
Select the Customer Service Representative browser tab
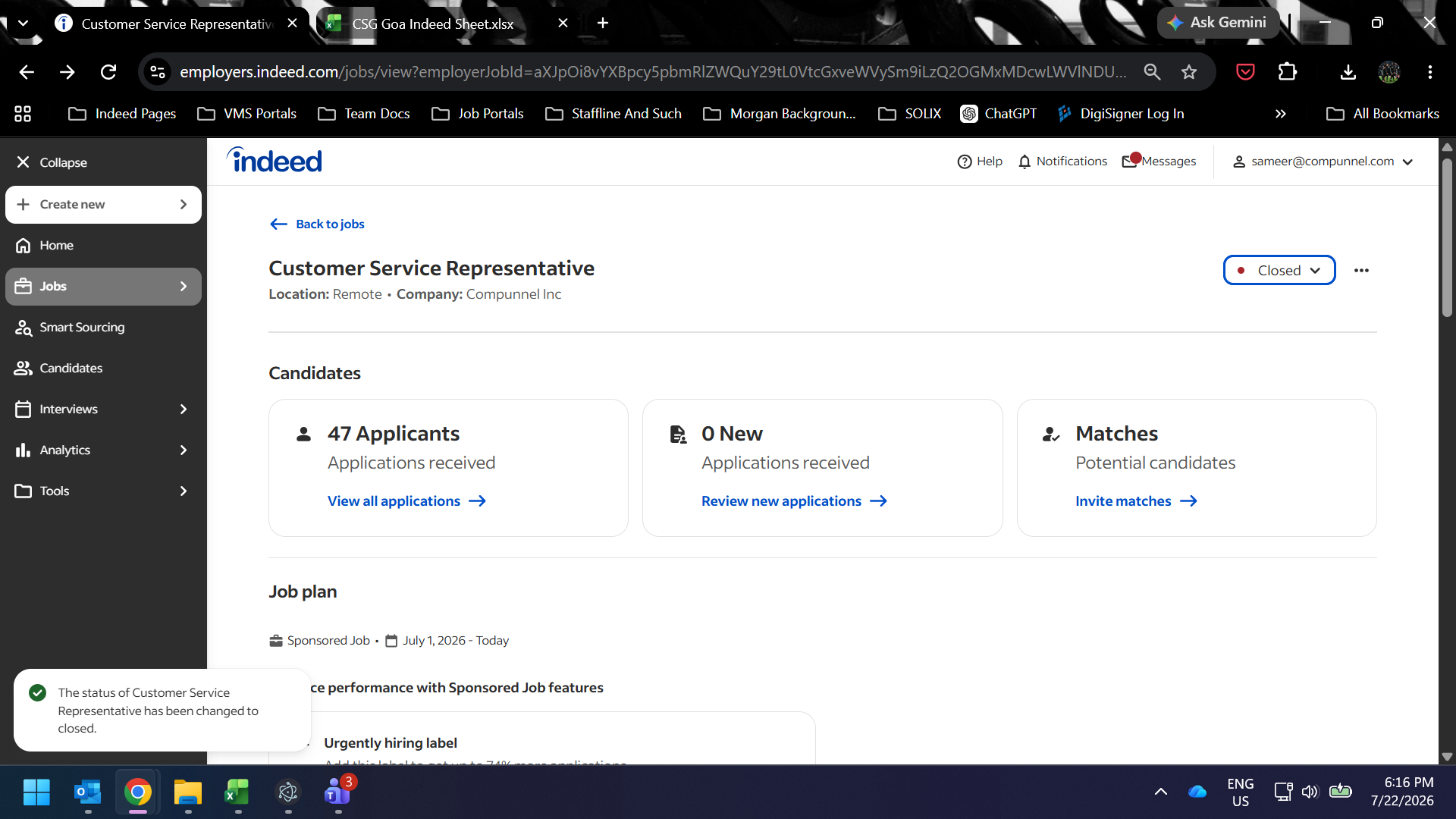click(x=177, y=24)
